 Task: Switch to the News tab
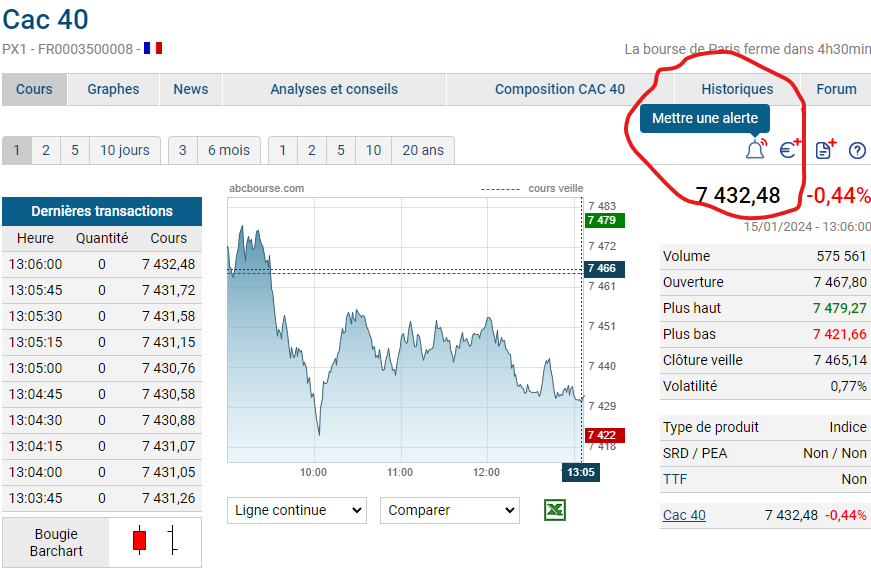coord(191,89)
